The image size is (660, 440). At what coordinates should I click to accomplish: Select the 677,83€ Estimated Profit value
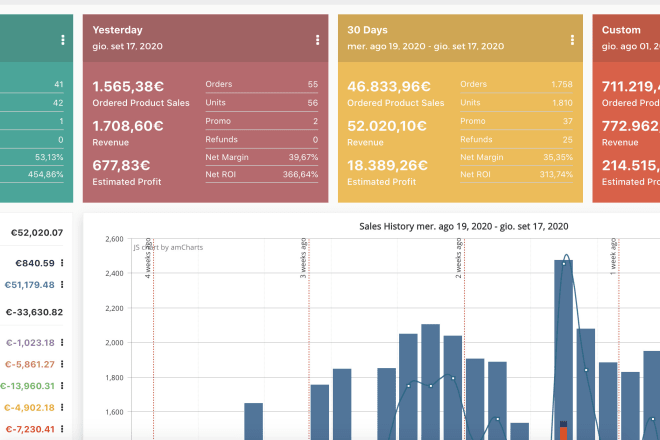coord(121,165)
